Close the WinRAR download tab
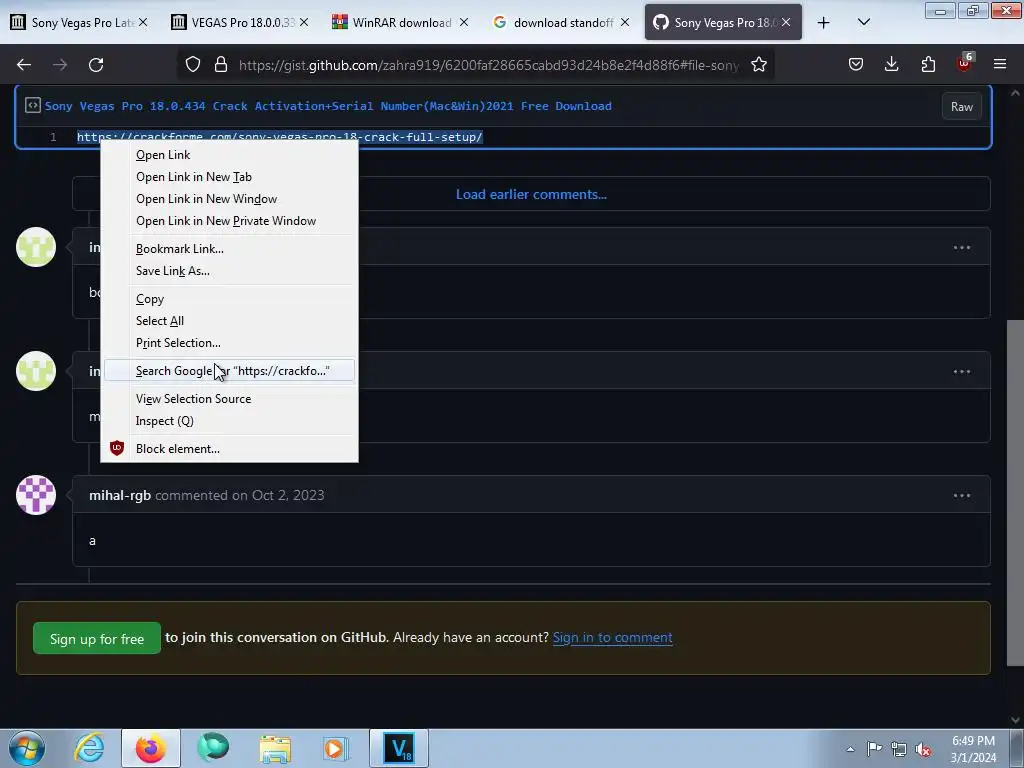1024x768 pixels. [464, 22]
